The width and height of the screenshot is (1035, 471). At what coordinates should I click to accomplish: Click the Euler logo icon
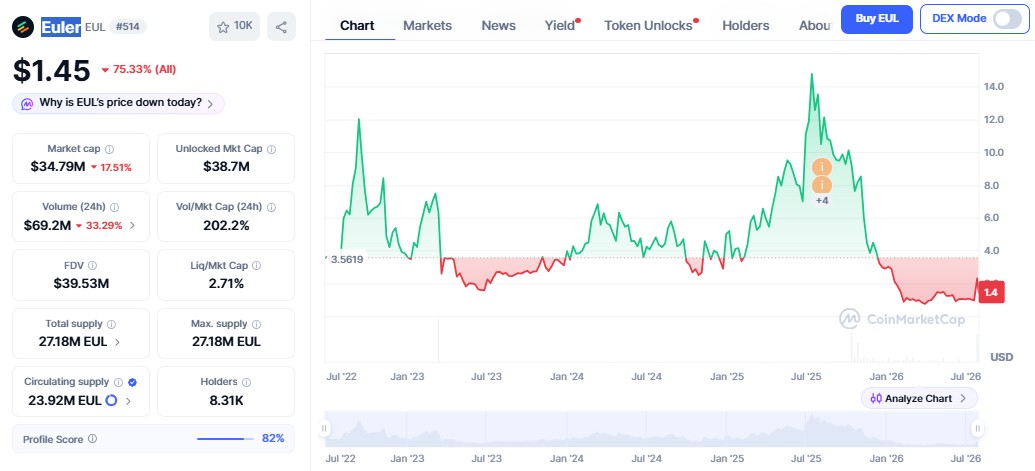[x=23, y=27]
